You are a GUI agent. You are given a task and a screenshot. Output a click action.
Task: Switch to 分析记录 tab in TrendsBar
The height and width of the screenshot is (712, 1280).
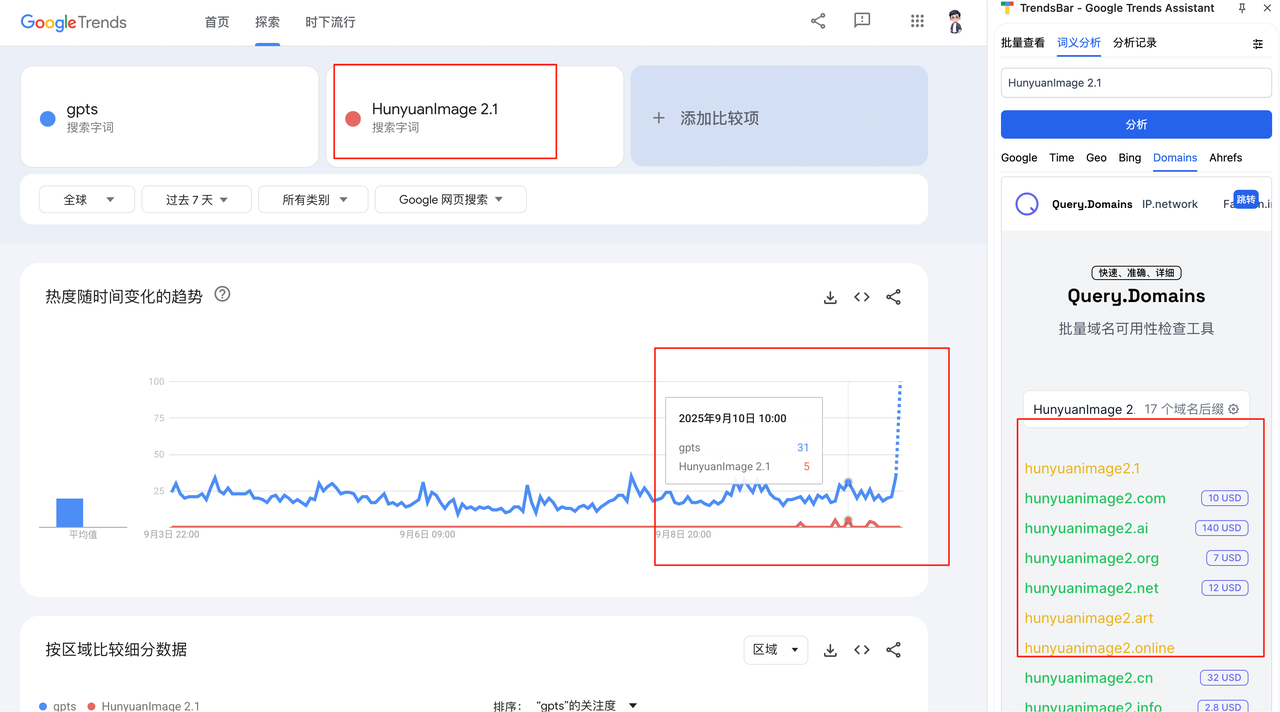pos(1135,43)
